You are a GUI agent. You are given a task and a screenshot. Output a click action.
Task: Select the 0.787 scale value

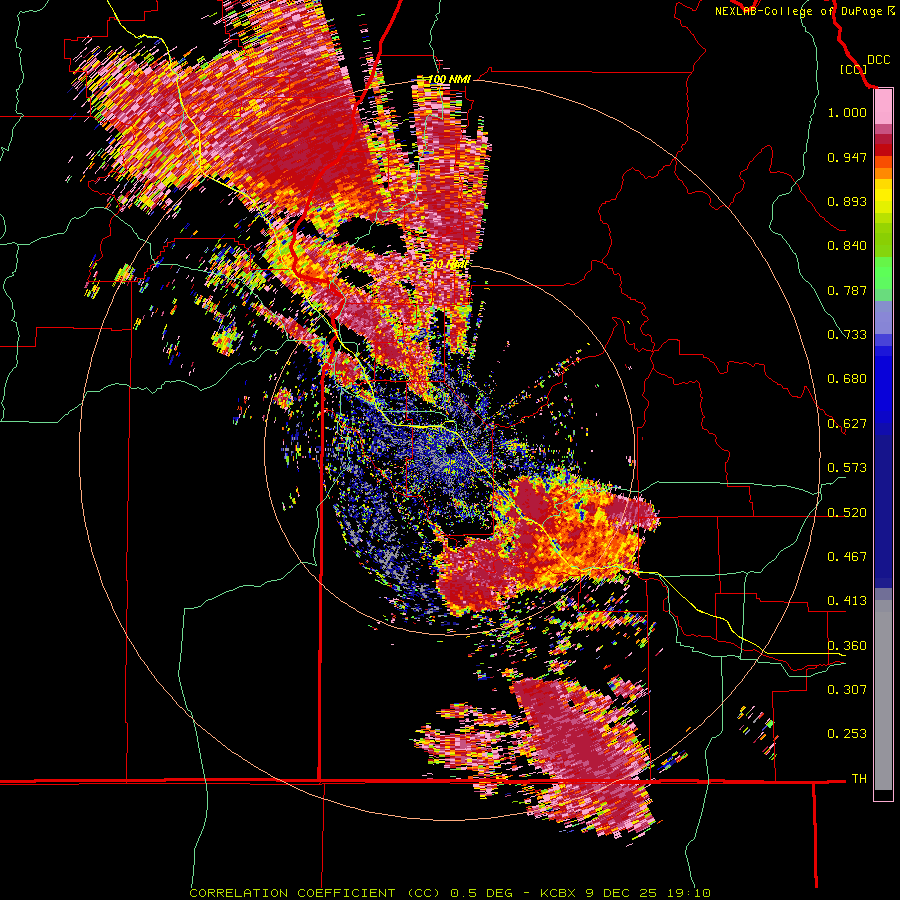tap(847, 290)
